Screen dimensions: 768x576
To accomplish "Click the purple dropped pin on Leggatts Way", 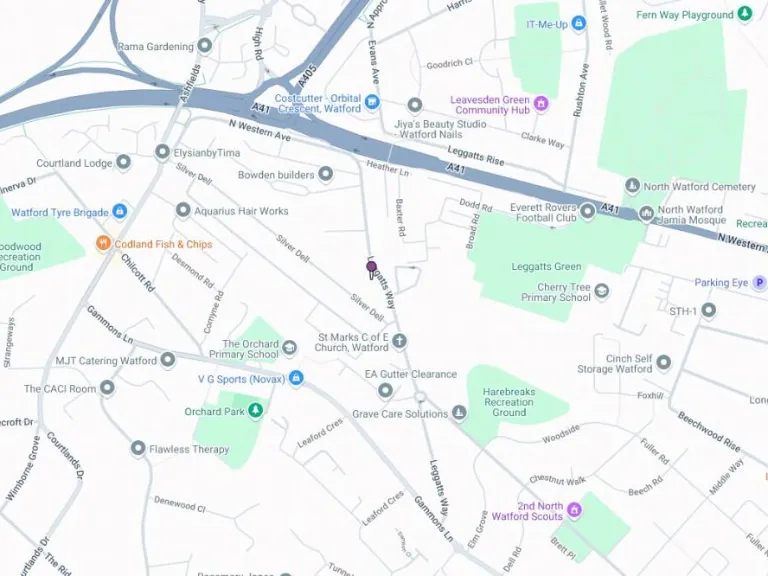I will point(371,269).
